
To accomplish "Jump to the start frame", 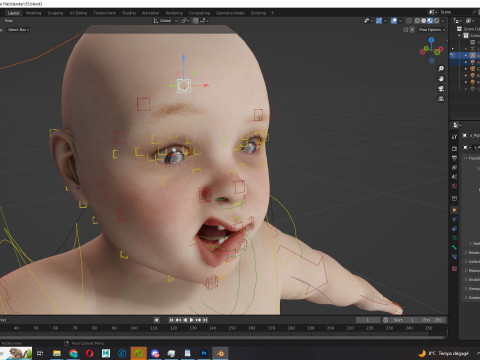I will click(171, 320).
